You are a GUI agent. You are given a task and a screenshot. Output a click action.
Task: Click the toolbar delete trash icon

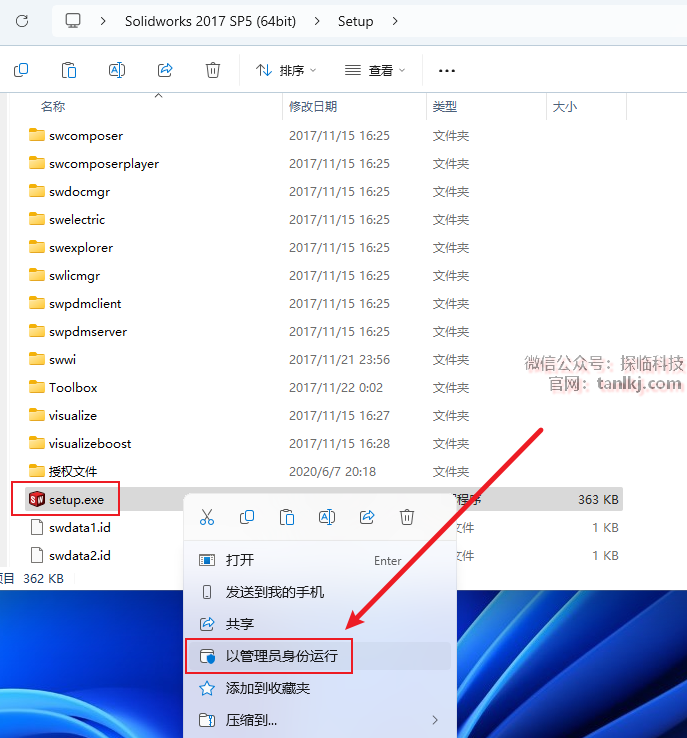pos(213,70)
